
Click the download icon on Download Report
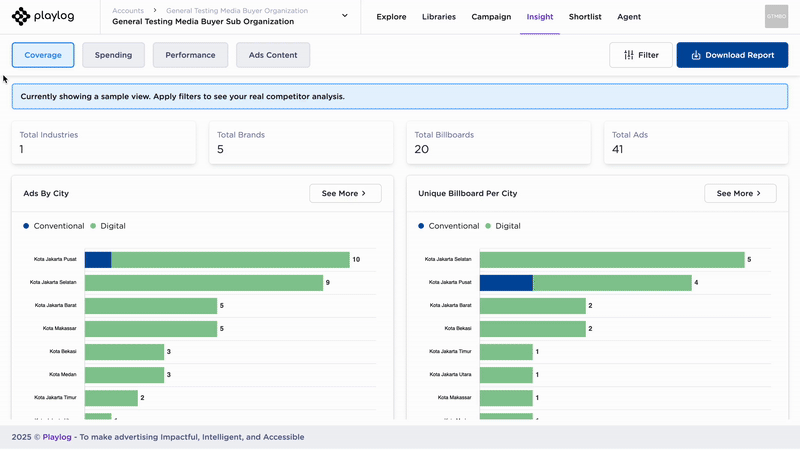695,55
